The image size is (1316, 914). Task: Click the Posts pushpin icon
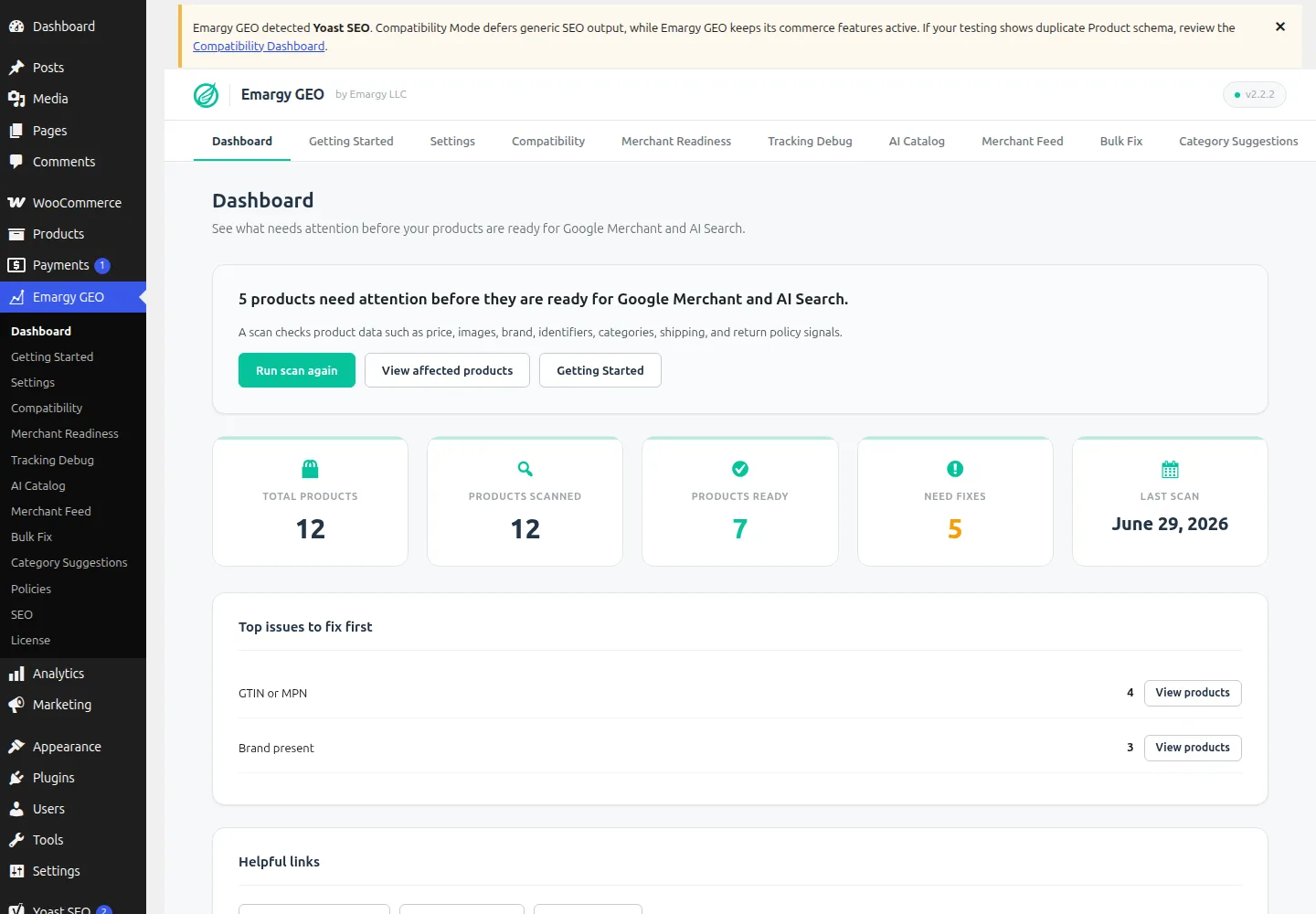click(x=16, y=68)
